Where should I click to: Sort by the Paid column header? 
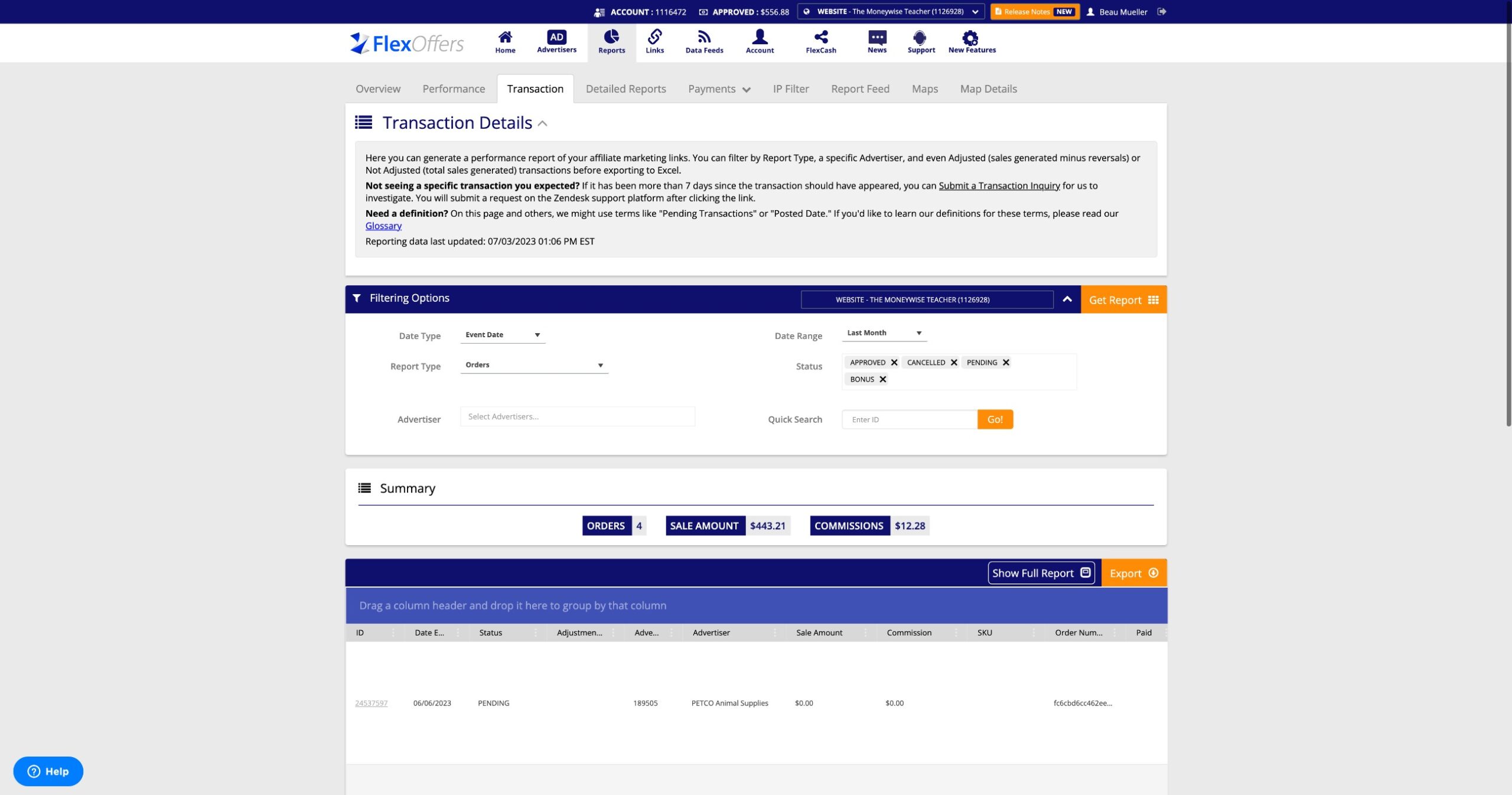(x=1143, y=633)
